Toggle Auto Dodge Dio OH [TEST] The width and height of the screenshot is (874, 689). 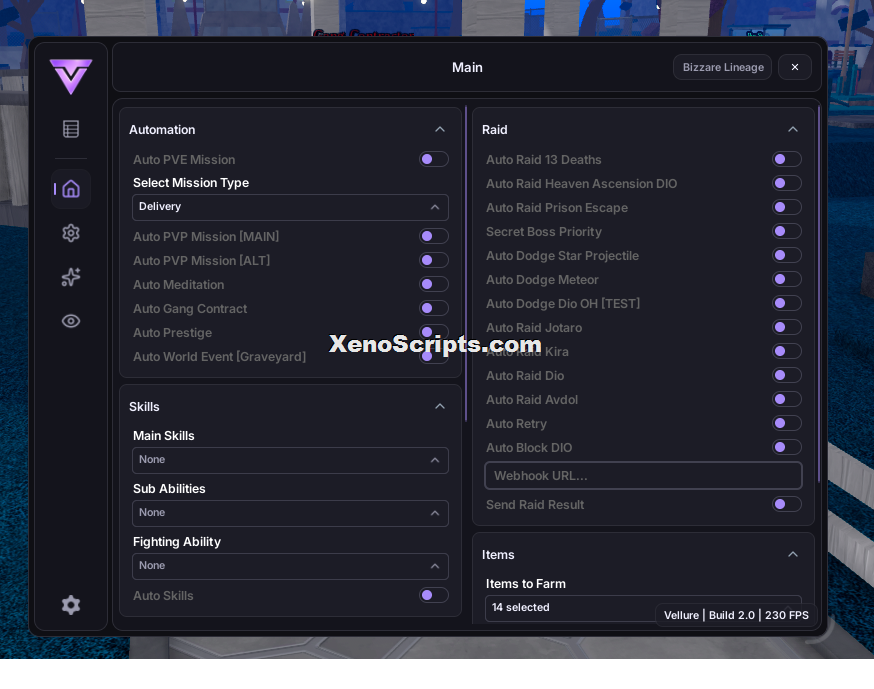point(786,303)
